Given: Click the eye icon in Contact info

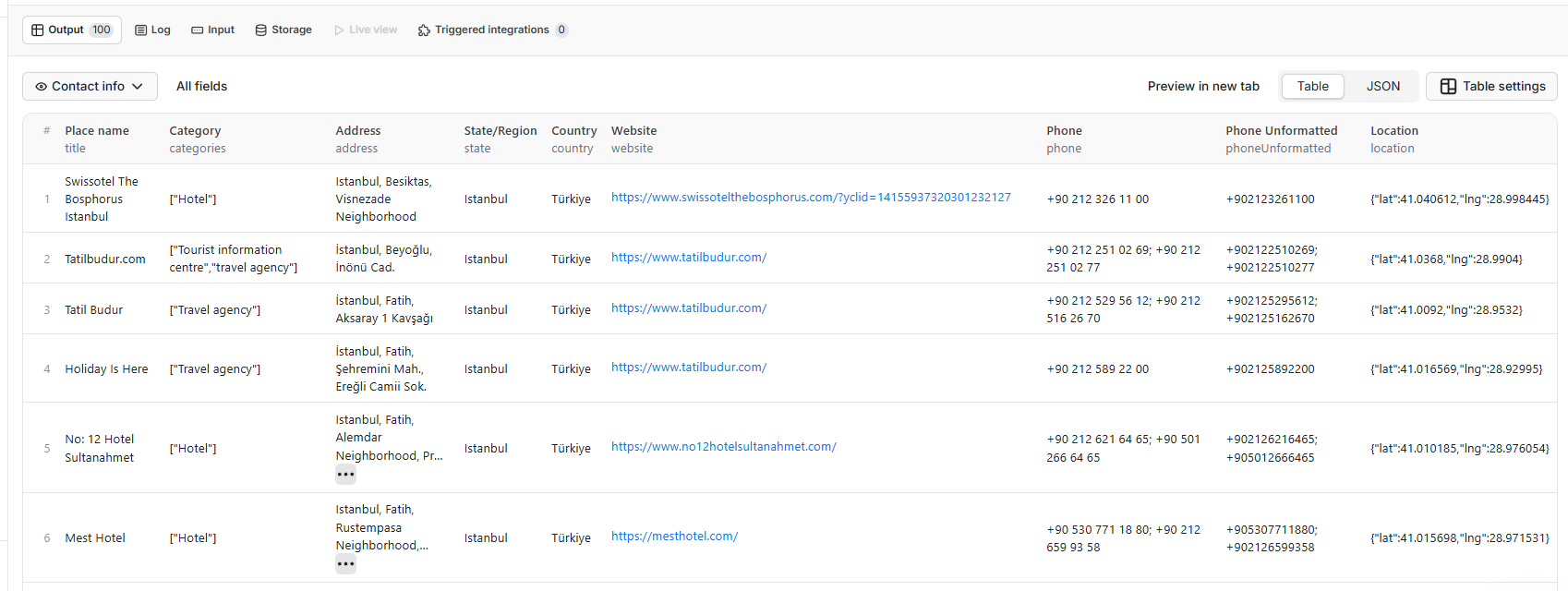Looking at the screenshot, I should pos(42,86).
